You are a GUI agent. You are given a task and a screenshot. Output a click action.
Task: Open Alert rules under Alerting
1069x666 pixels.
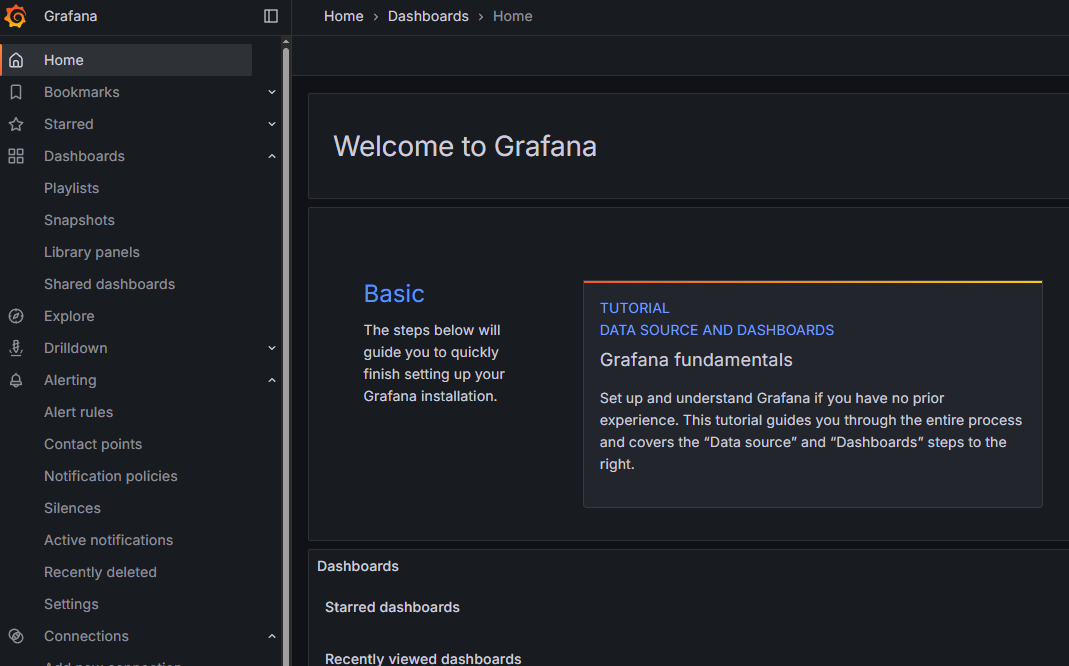79,412
